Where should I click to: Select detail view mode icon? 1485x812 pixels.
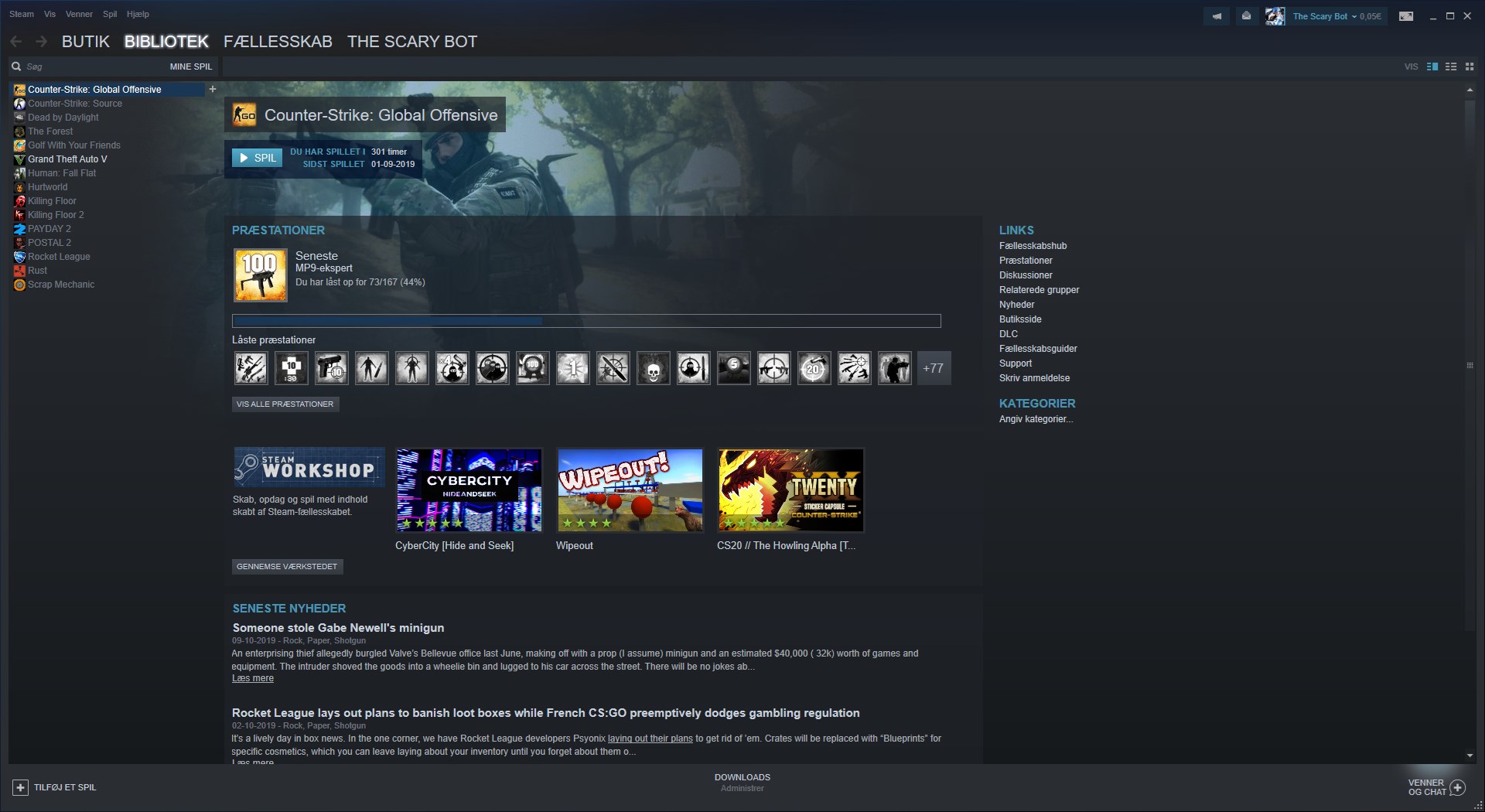pyautogui.click(x=1432, y=67)
